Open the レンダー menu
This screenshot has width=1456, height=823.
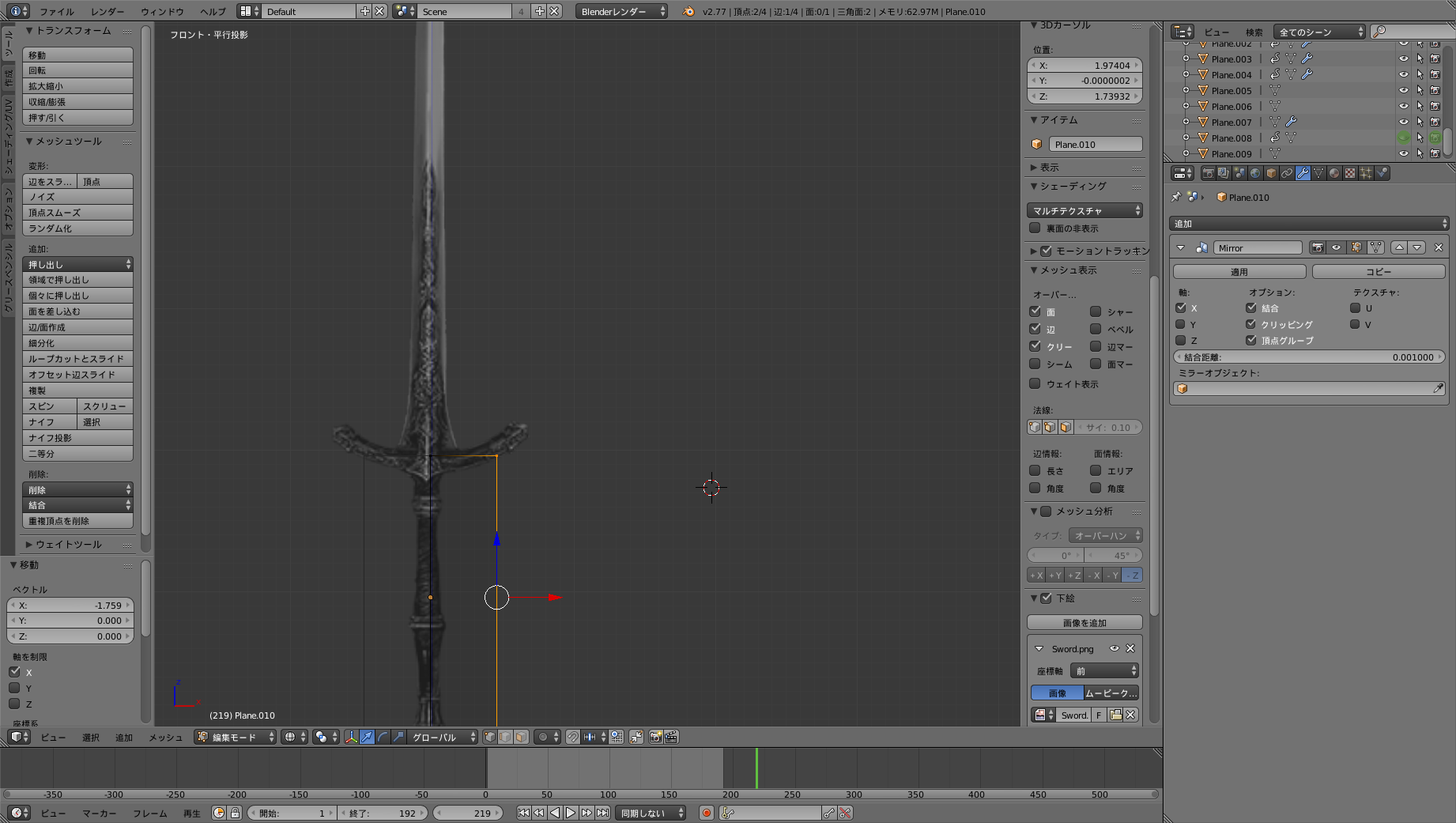point(108,11)
